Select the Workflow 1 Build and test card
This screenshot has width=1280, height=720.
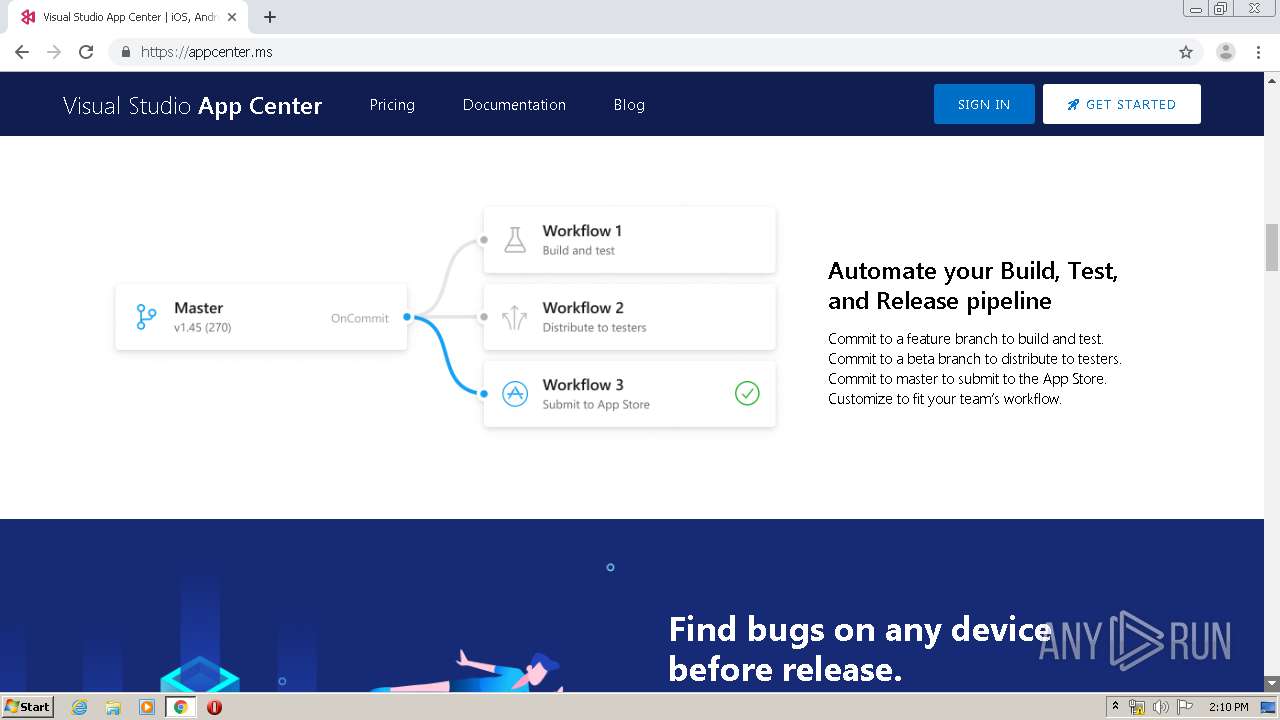(x=629, y=240)
